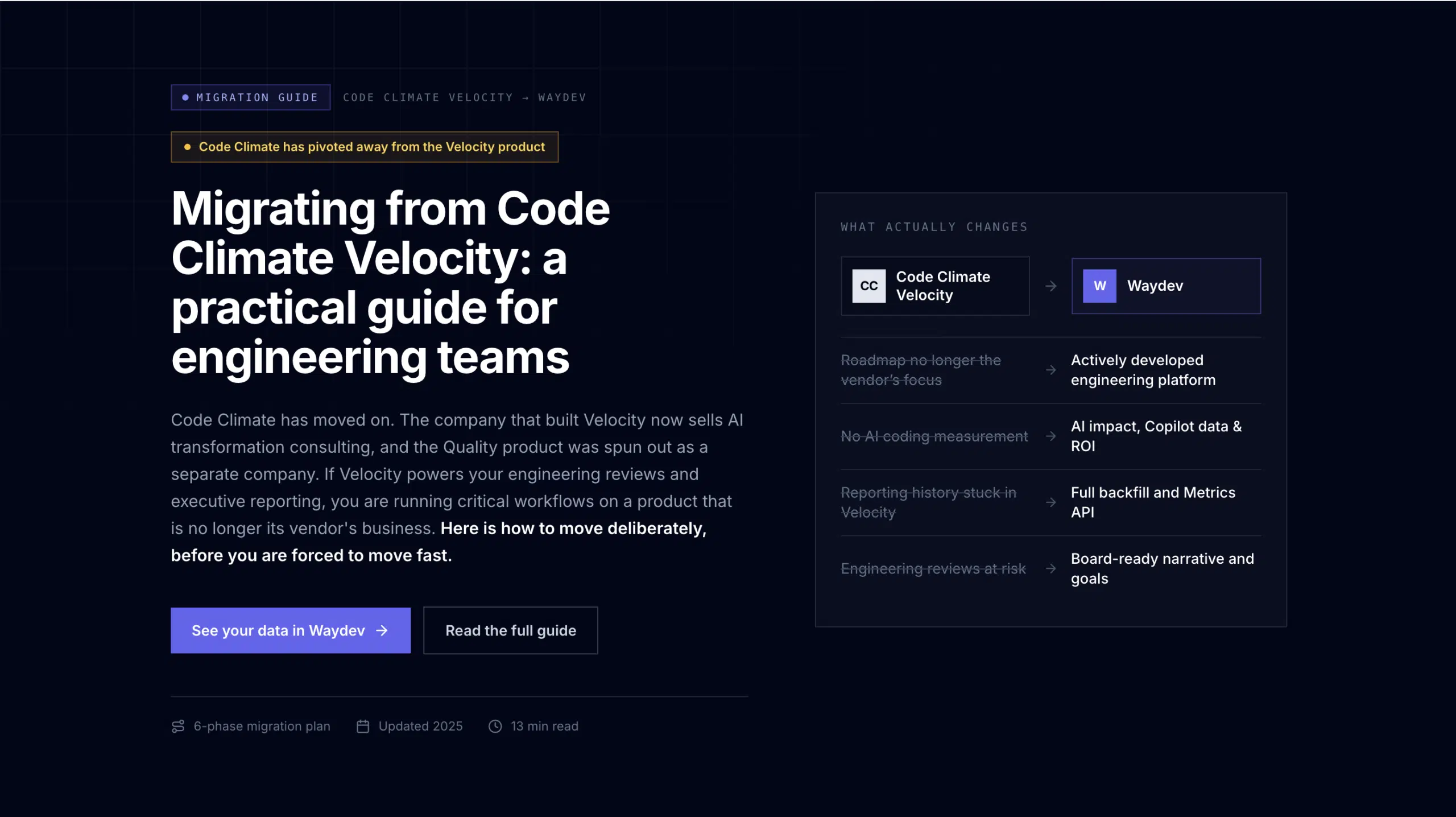Screen dimensions: 1456x817
Task: Click Actively developed engineering platform text
Action: pos(1143,370)
